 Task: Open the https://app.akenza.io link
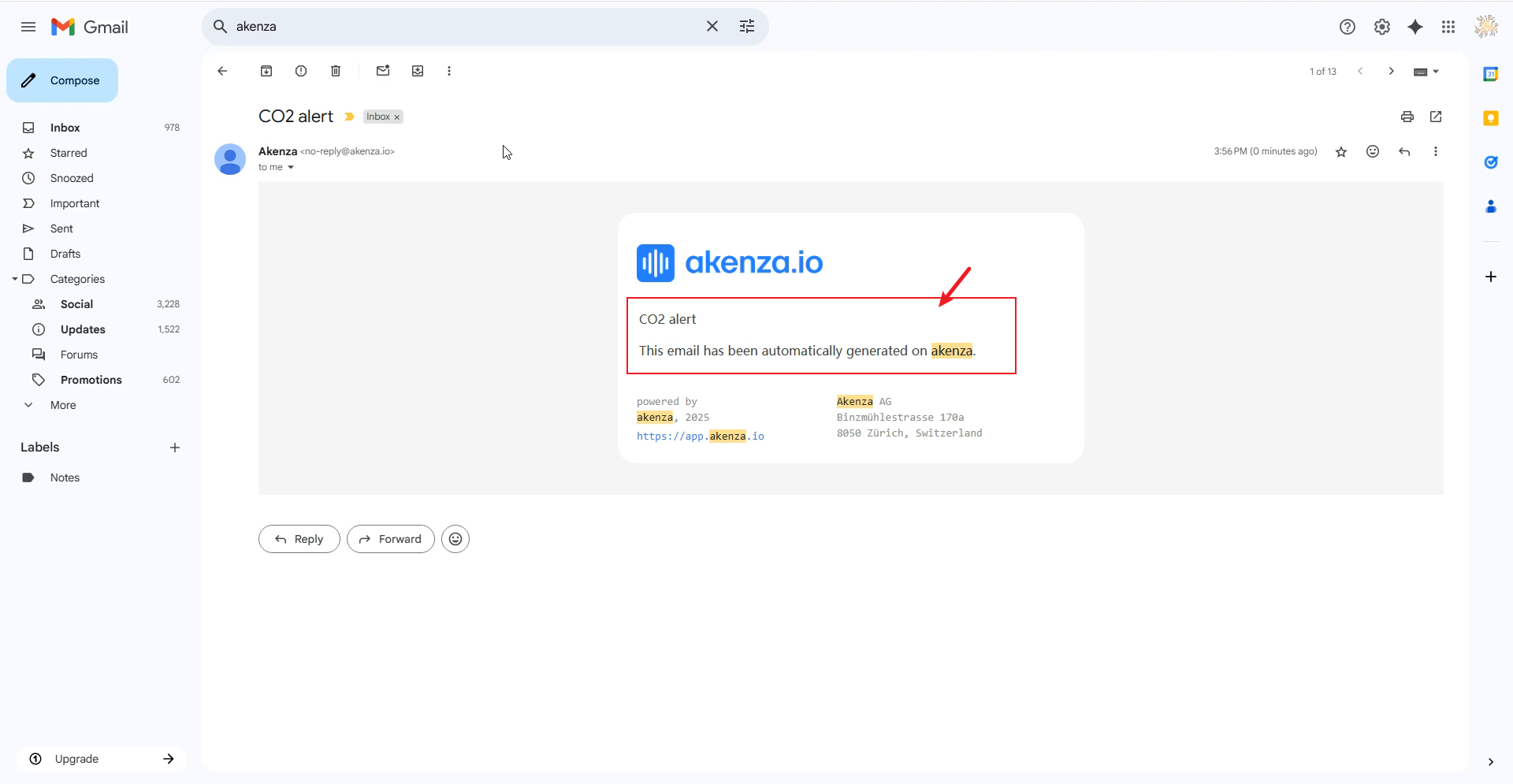701,436
